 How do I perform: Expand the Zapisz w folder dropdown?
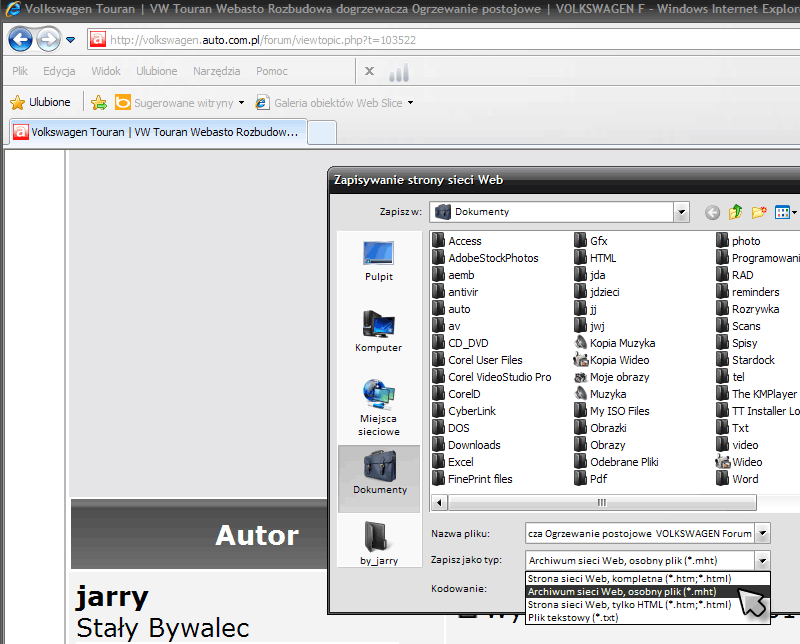point(681,212)
